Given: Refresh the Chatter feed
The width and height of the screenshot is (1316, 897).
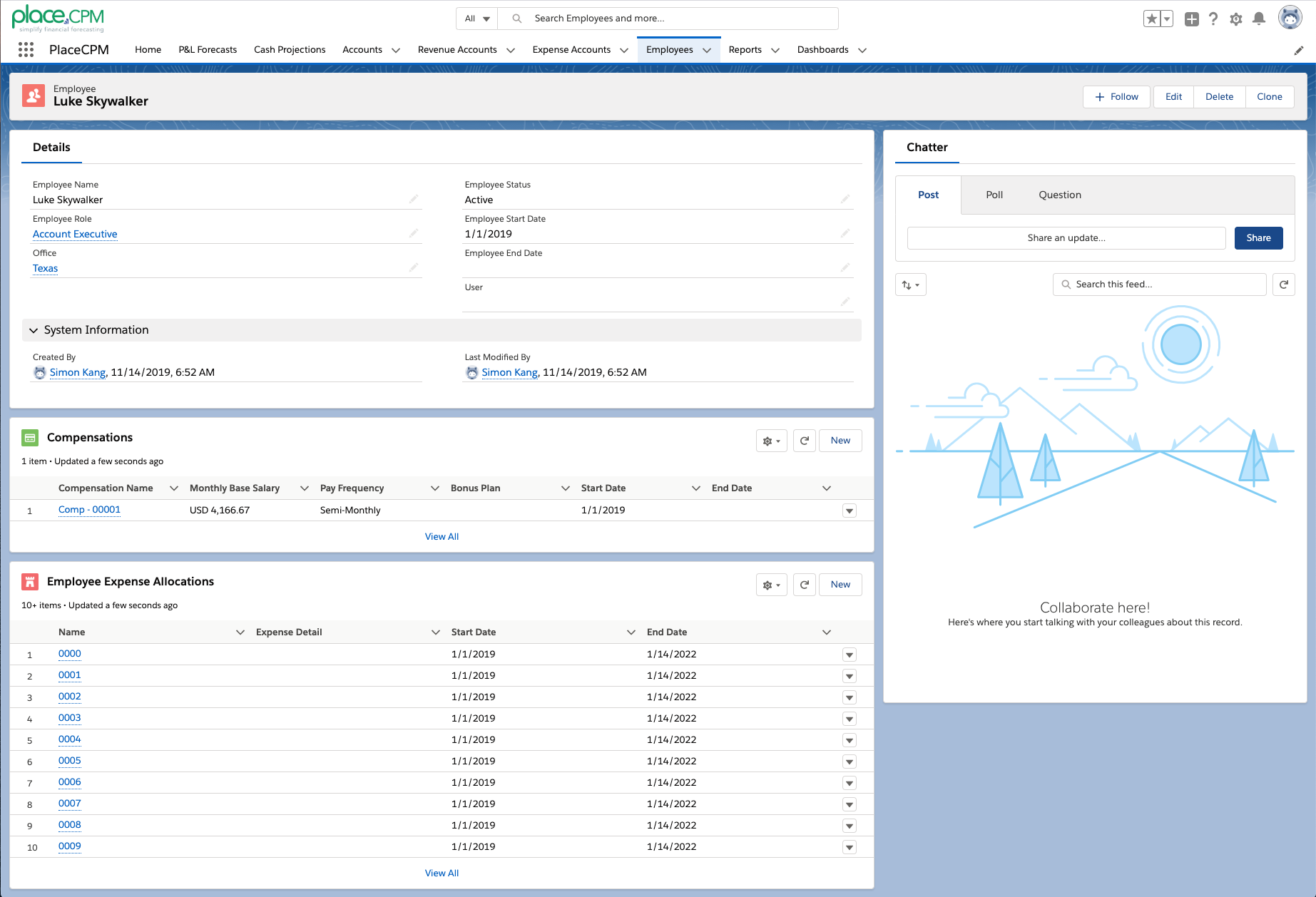Looking at the screenshot, I should pos(1284,285).
